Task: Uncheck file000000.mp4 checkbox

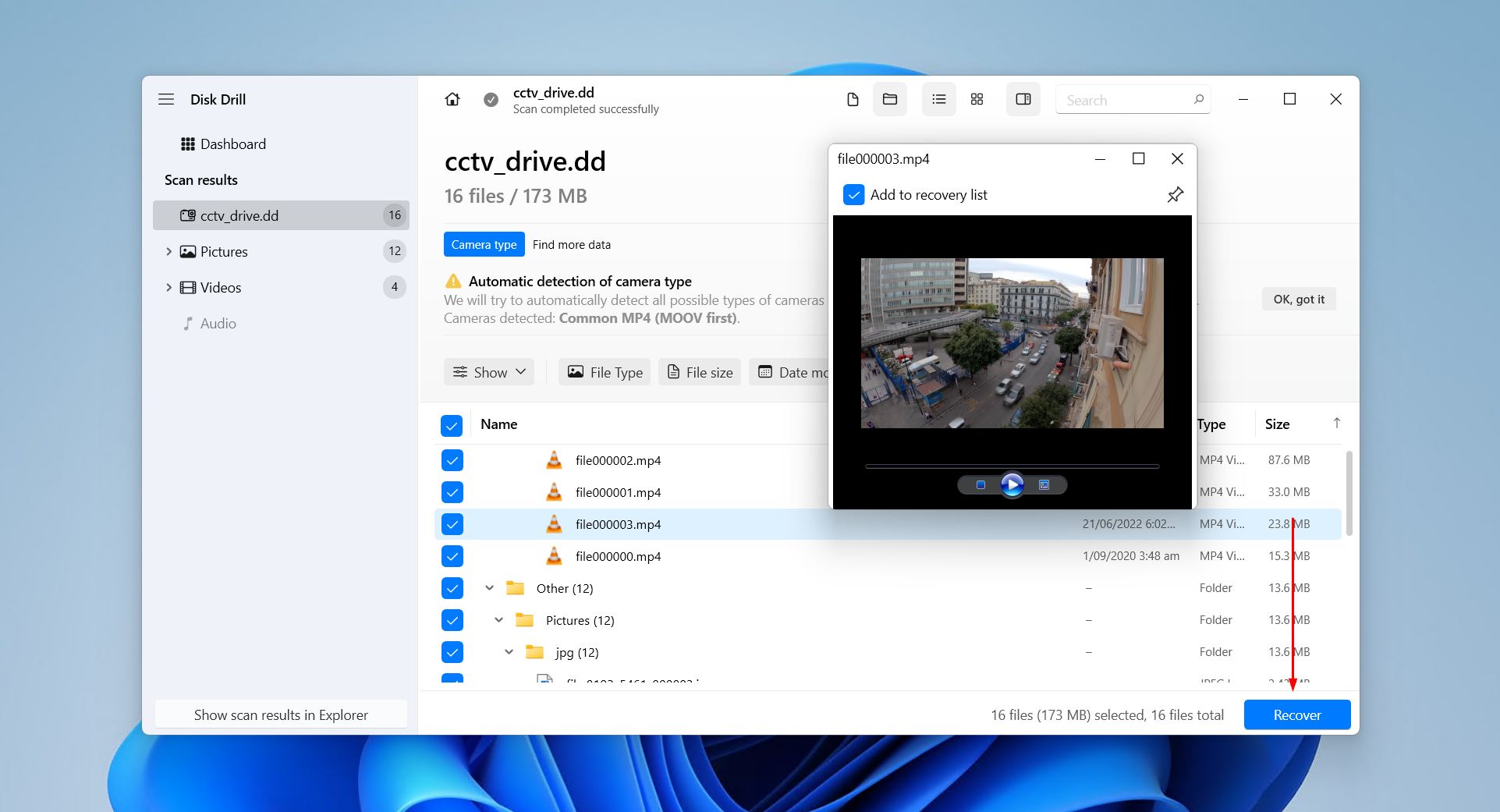Action: (x=452, y=556)
